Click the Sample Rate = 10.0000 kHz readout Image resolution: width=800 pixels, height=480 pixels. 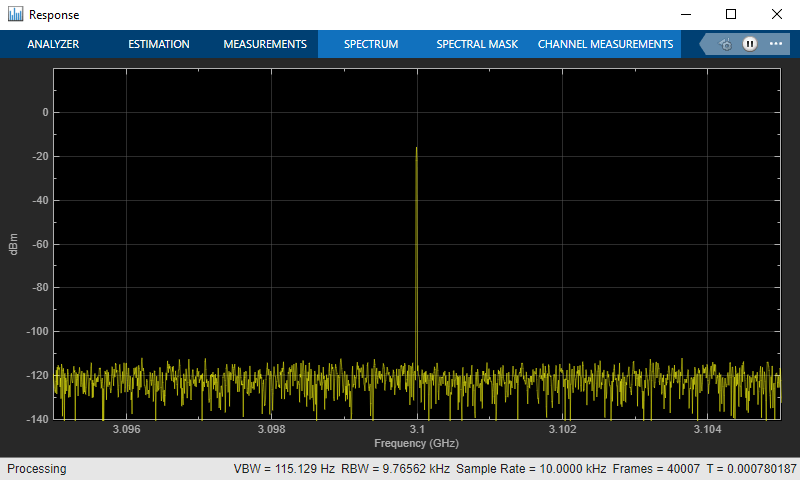[531, 469]
